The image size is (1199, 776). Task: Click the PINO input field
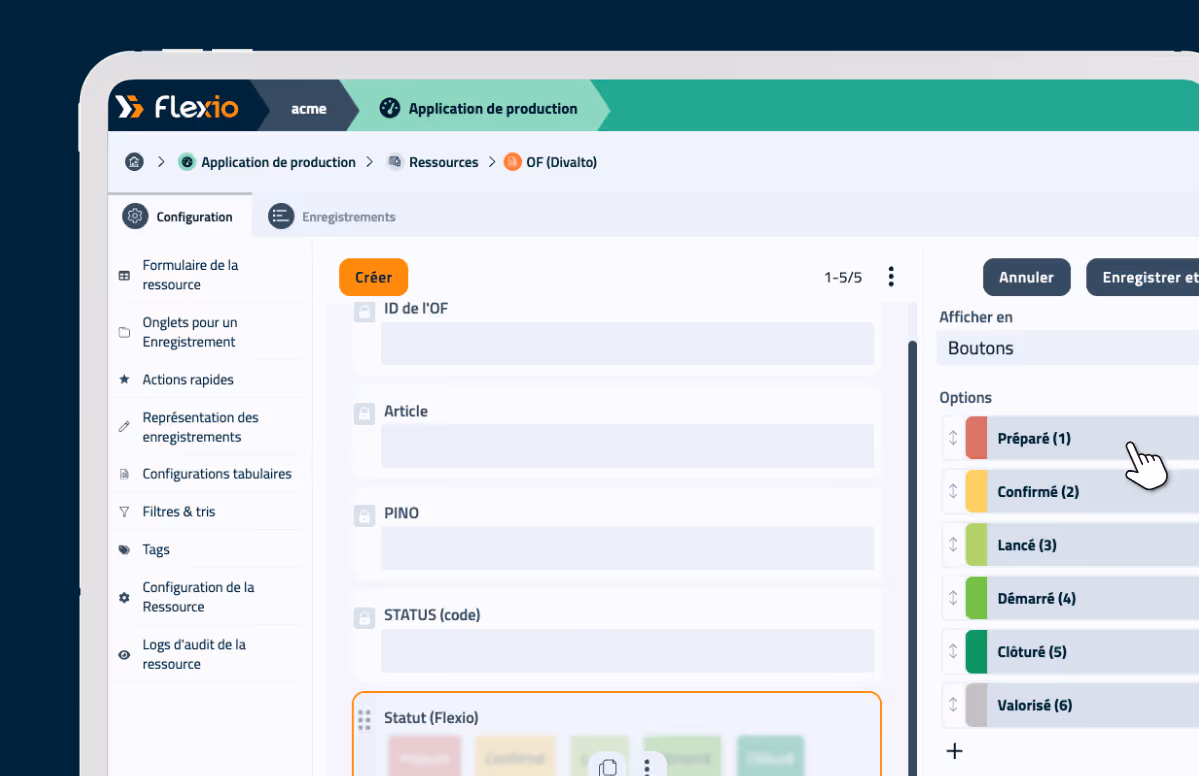[x=627, y=547]
